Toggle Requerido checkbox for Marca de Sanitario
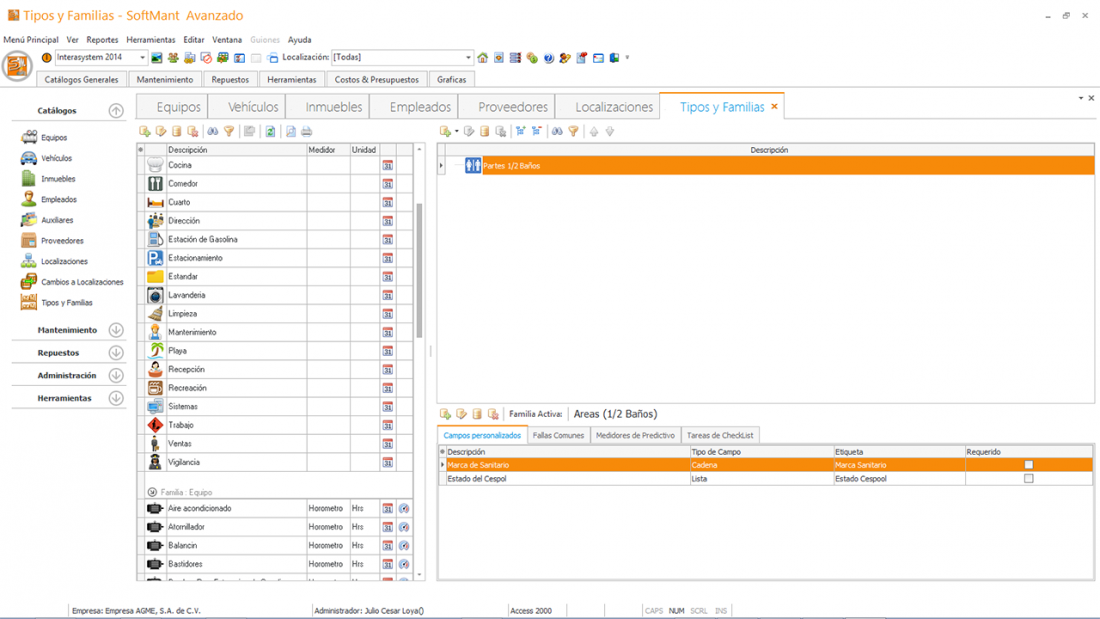Image resolution: width=1100 pixels, height=619 pixels. coord(1028,465)
